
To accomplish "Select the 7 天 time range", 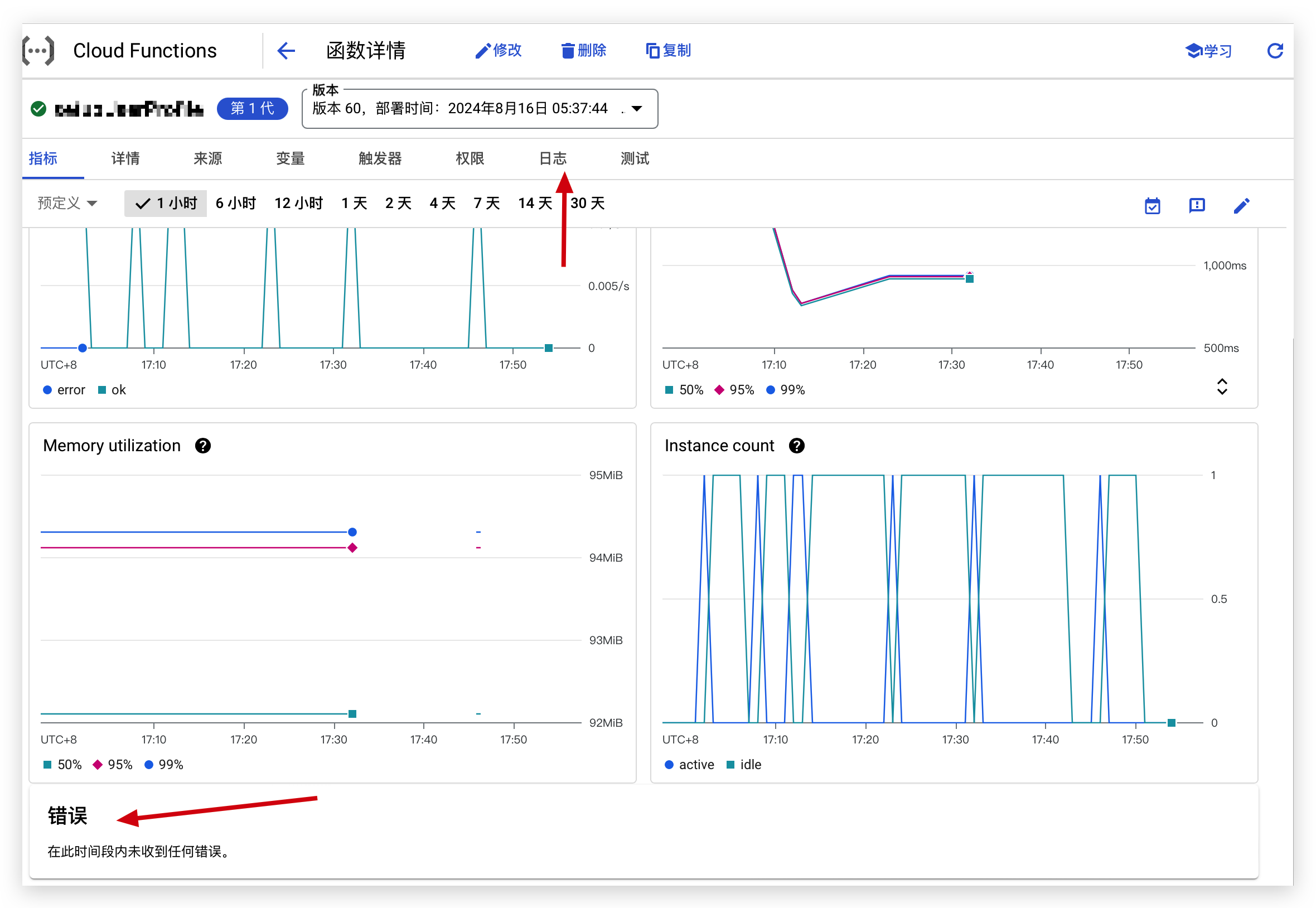I will [487, 203].
